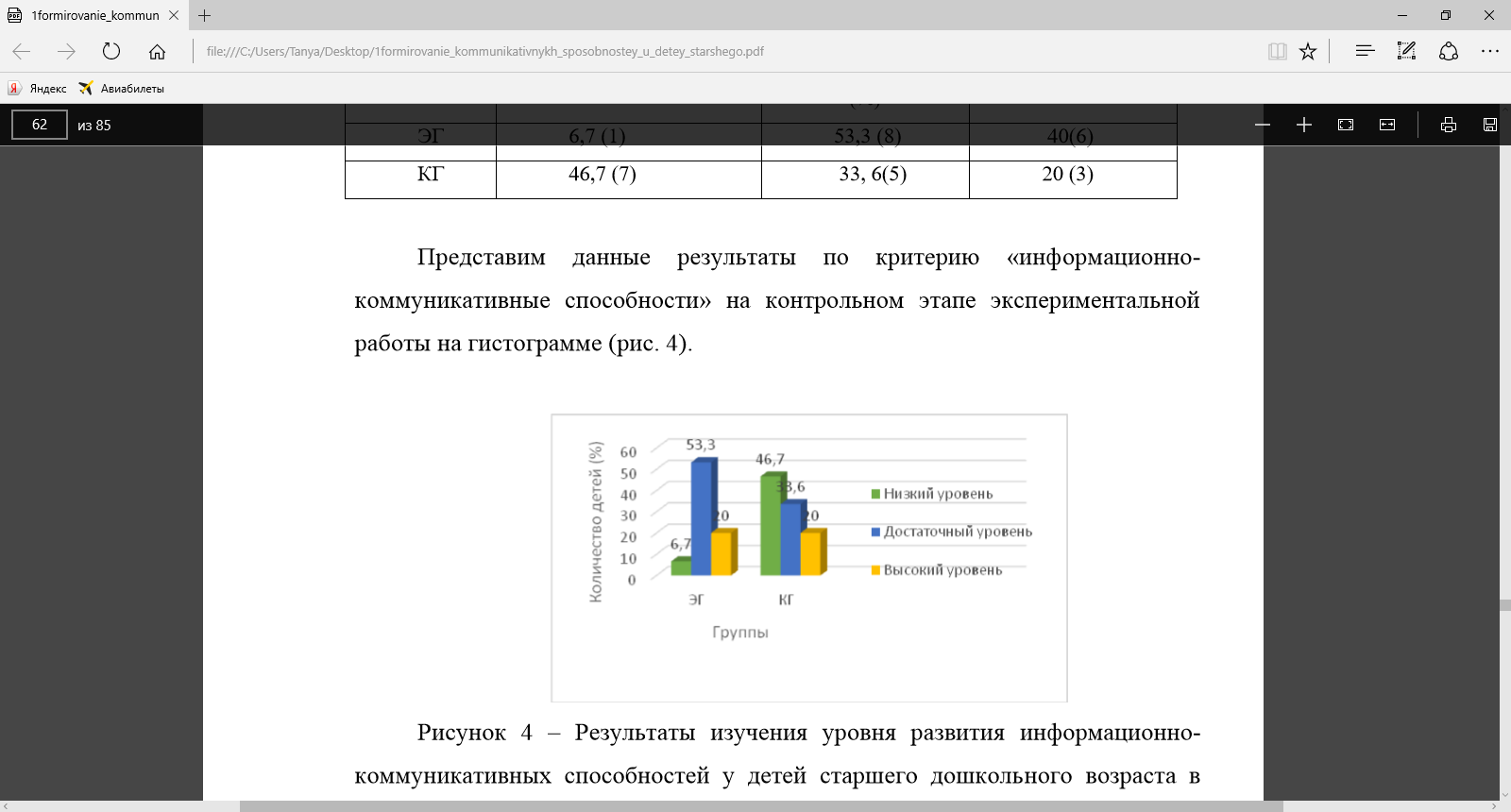Fit PDF to page
This screenshot has height=812, width=1511.
[x=1346, y=125]
